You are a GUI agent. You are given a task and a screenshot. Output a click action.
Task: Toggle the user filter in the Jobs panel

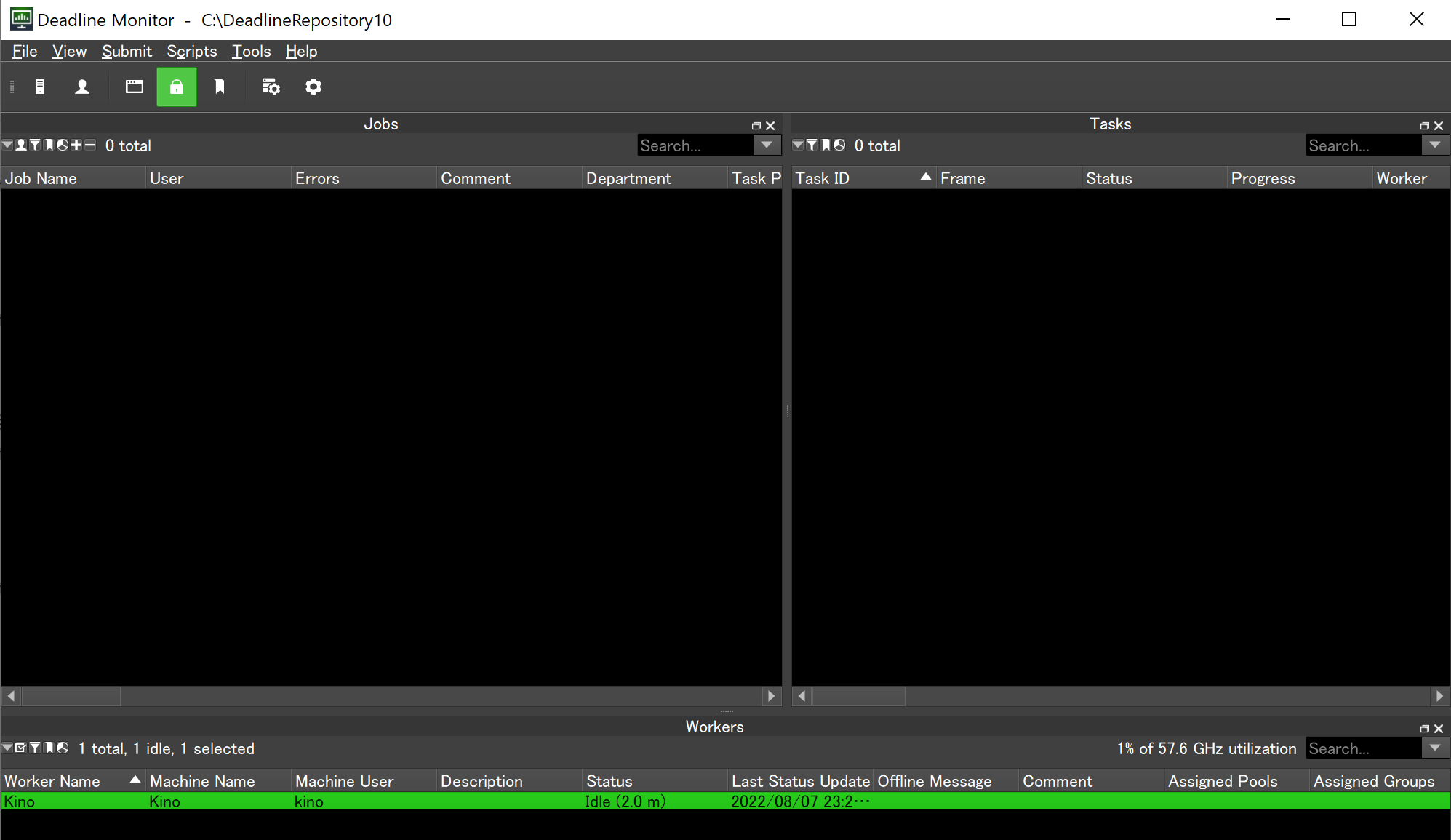tap(21, 145)
